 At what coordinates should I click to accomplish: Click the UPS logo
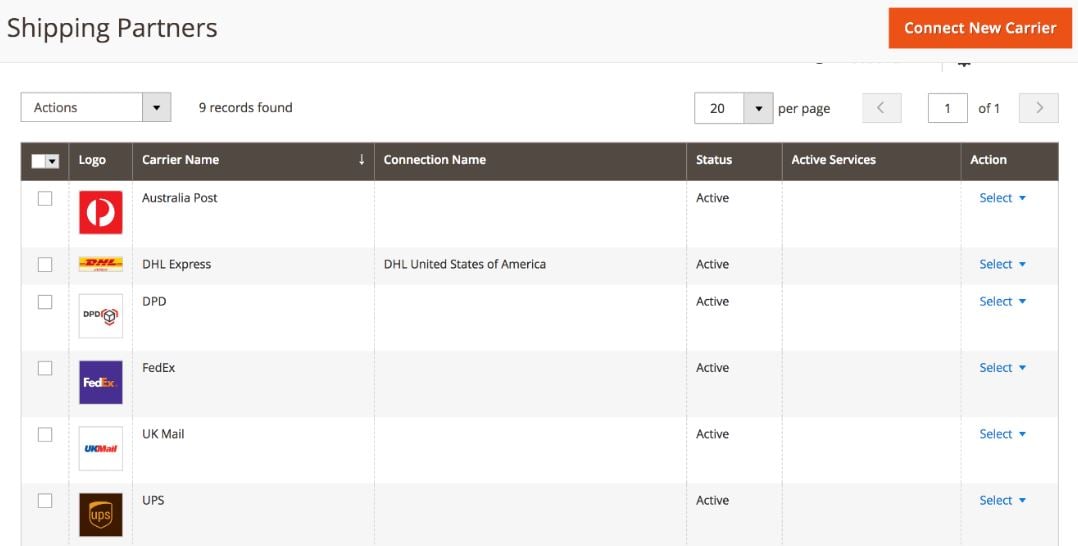(x=100, y=514)
